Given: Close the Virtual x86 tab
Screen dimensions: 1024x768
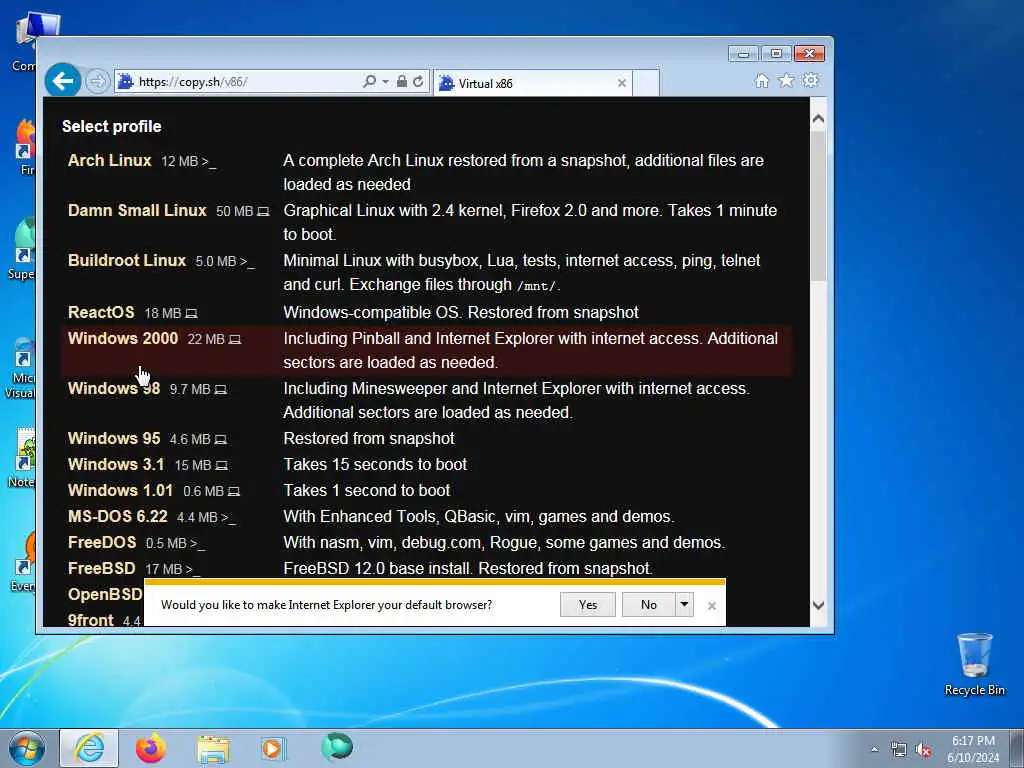Looking at the screenshot, I should click(x=622, y=83).
